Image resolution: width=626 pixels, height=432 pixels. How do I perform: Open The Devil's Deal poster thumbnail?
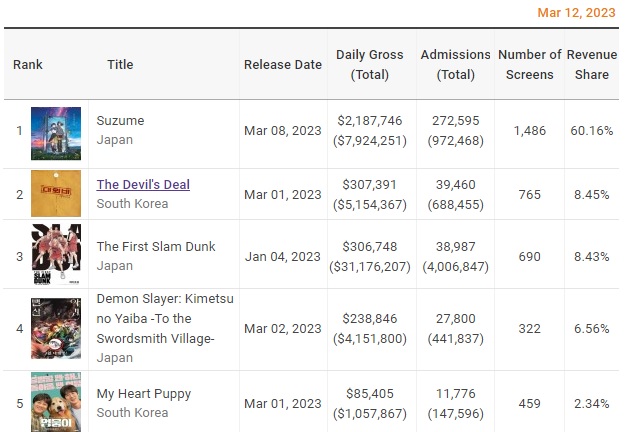(x=56, y=194)
